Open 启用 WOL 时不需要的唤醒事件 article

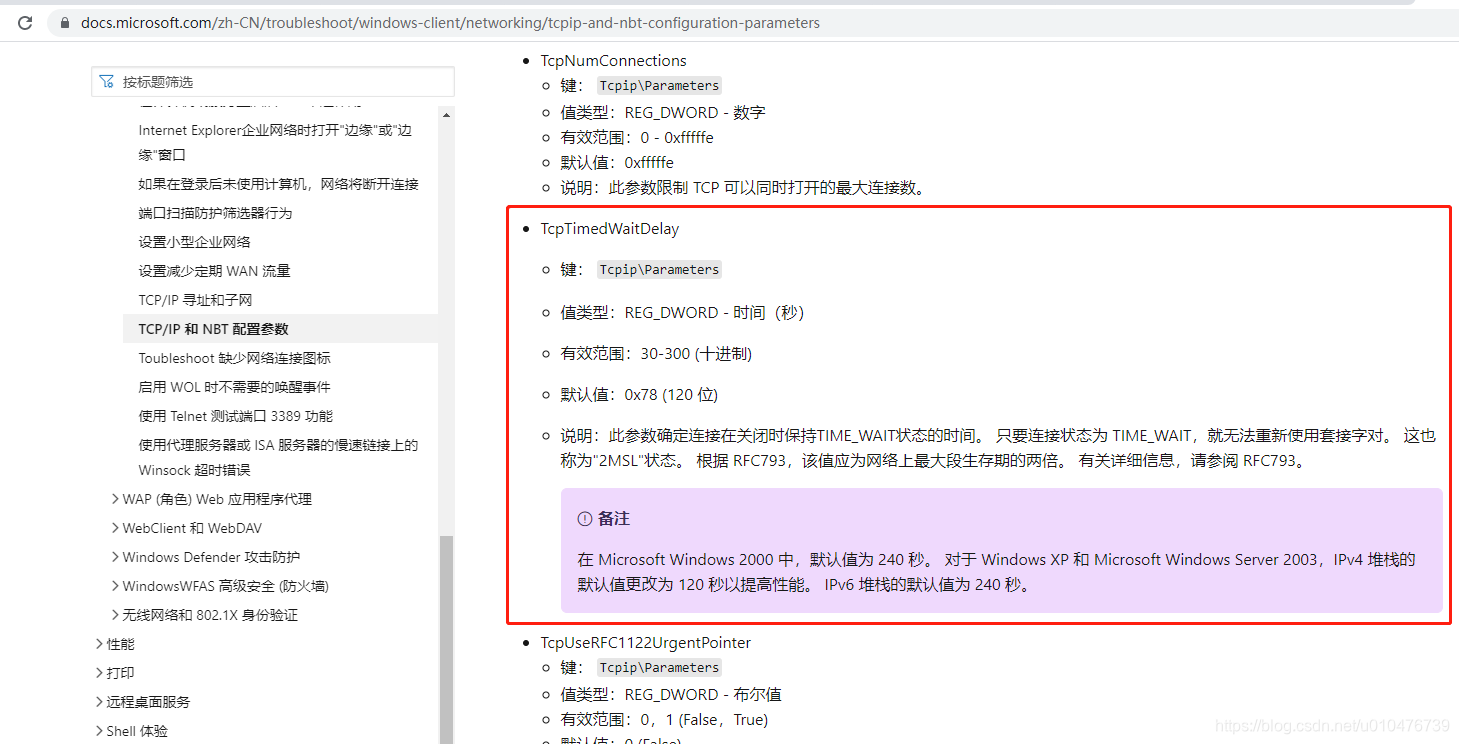234,387
